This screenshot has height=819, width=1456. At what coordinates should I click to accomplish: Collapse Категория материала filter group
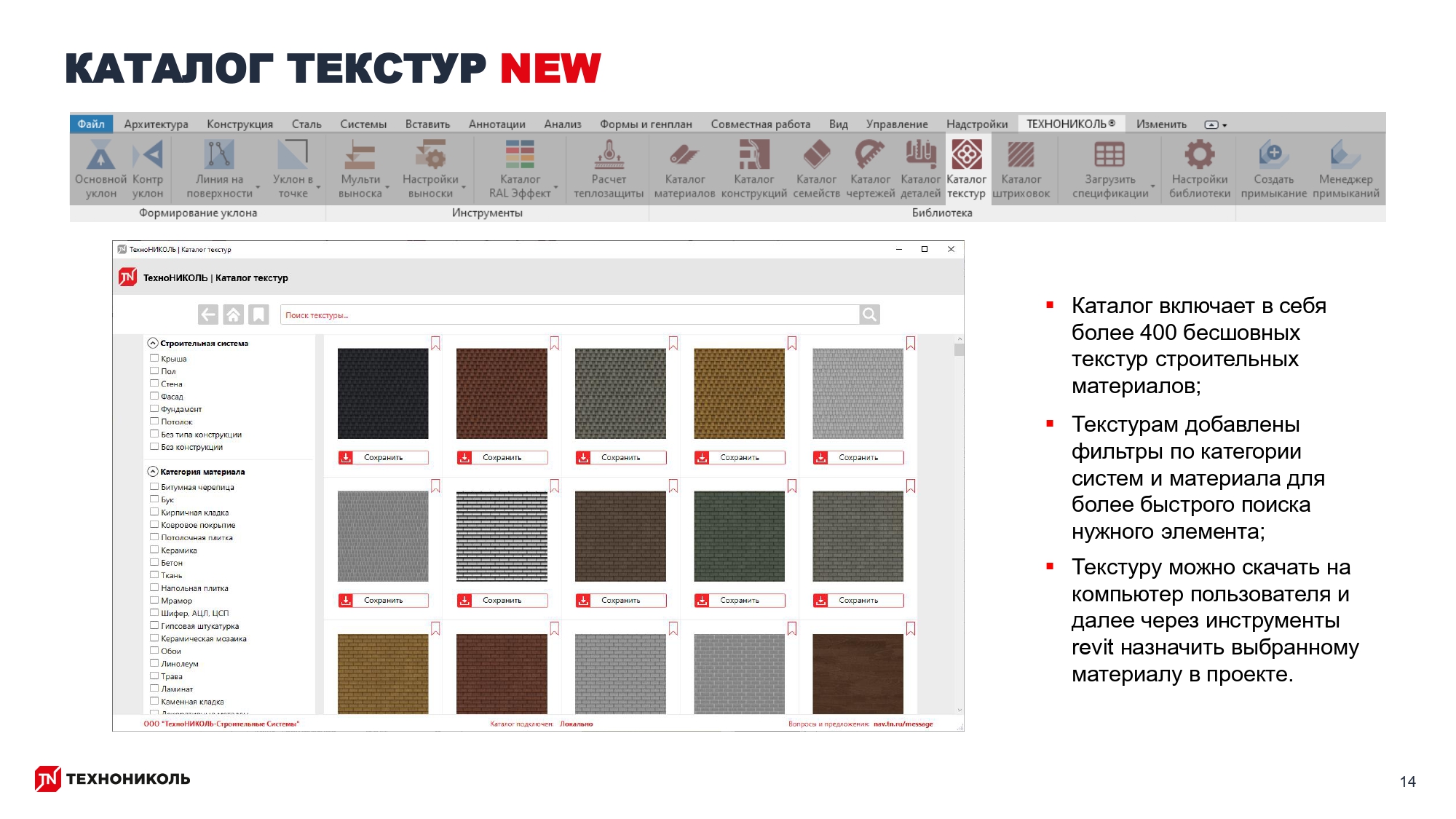[153, 472]
